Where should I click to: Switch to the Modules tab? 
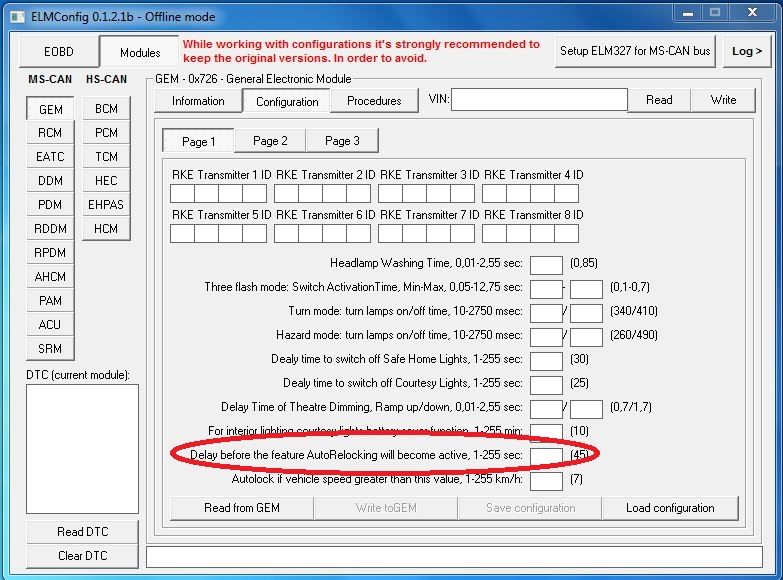tap(140, 52)
